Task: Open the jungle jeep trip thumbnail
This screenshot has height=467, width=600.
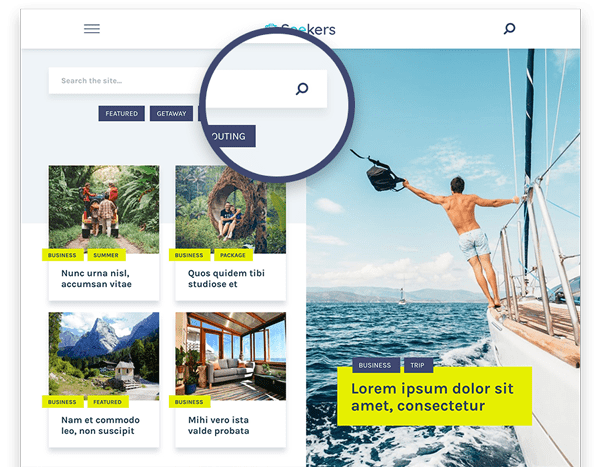Action: [104, 209]
